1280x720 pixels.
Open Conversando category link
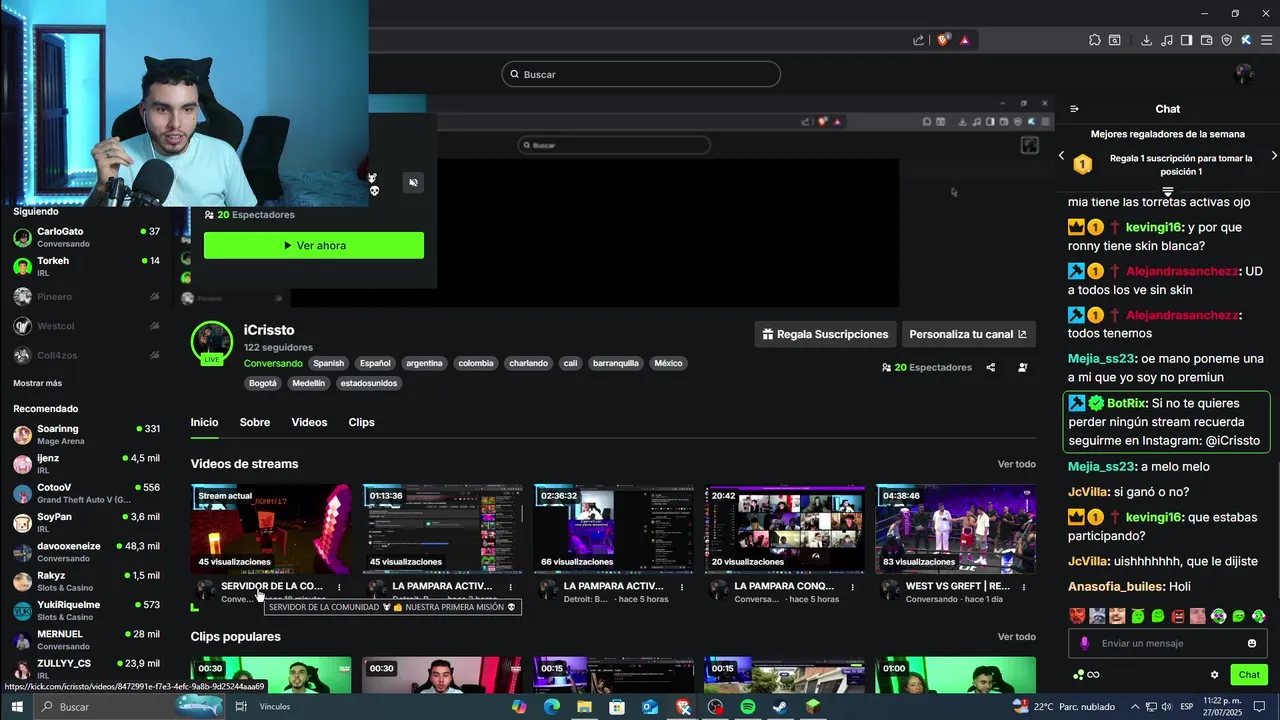pyautogui.click(x=273, y=363)
